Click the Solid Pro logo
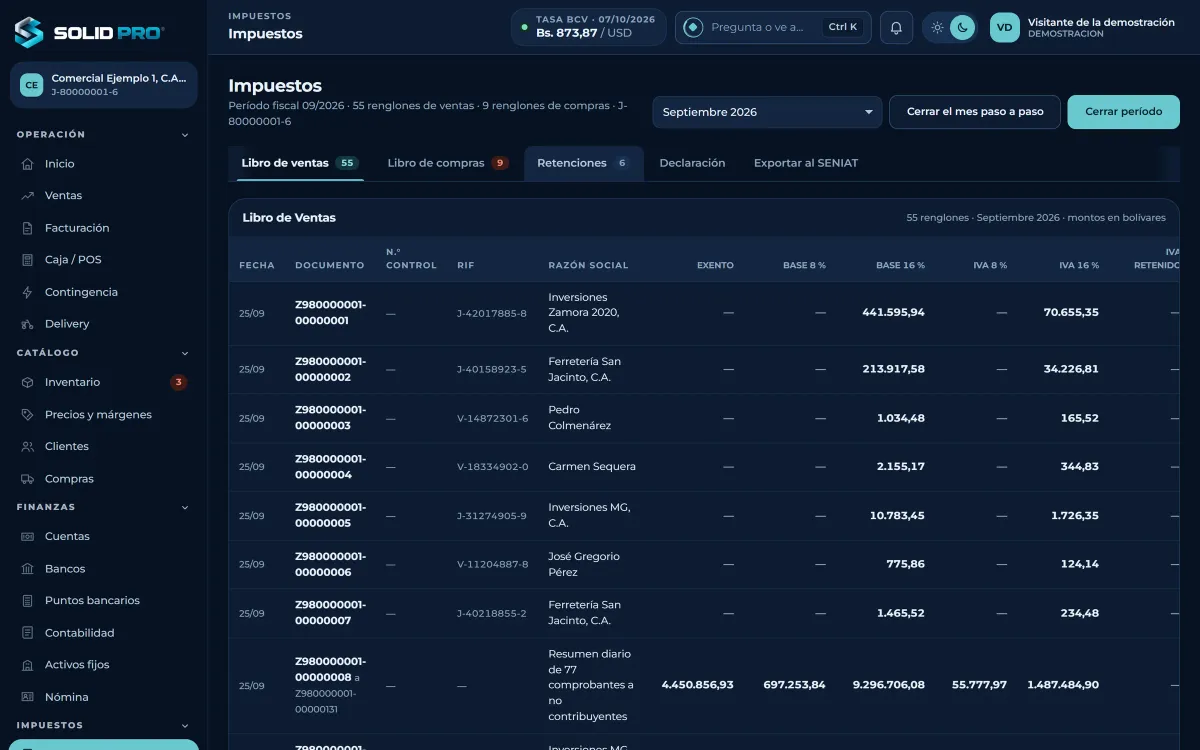 (x=89, y=32)
